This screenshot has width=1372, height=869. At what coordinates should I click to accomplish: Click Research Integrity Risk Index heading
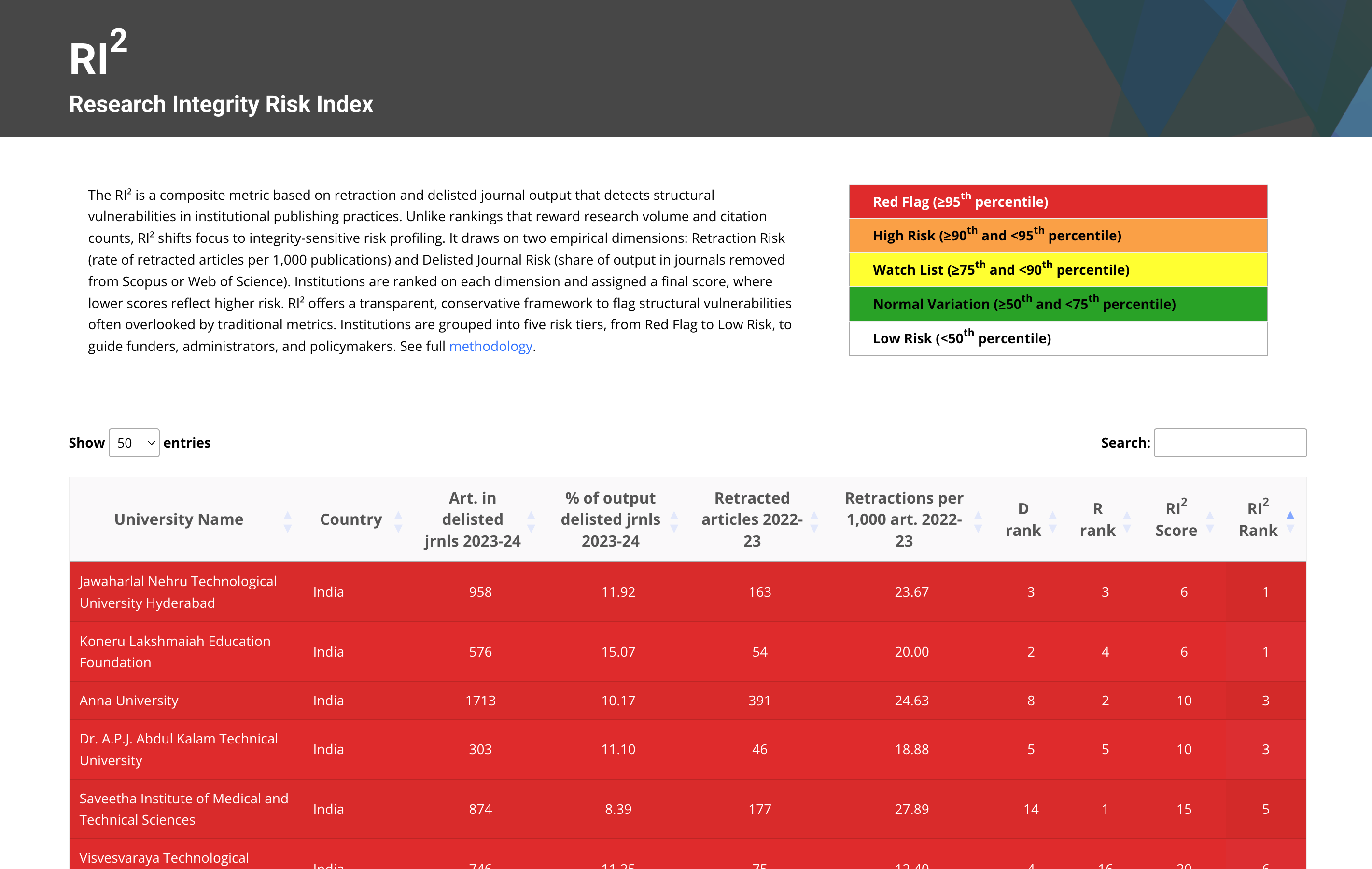pyautogui.click(x=221, y=104)
